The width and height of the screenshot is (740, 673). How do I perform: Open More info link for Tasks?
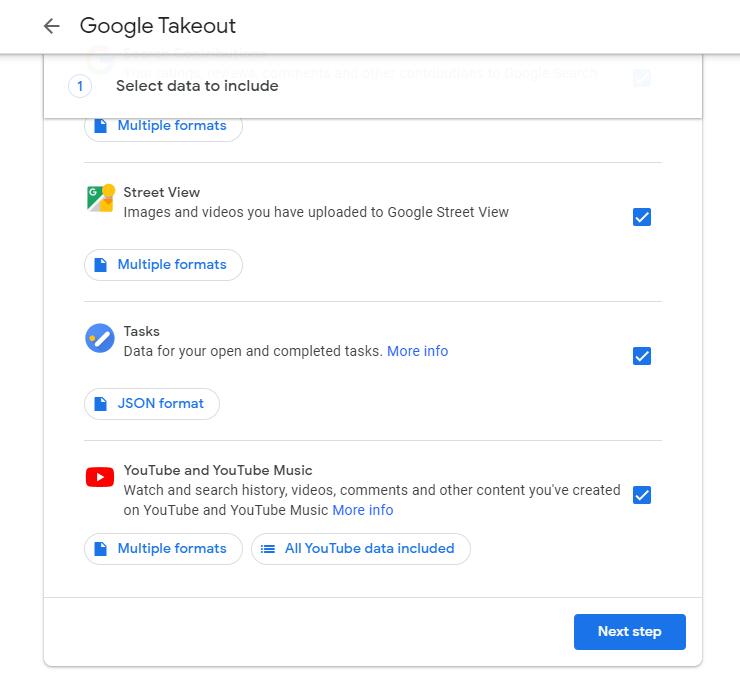[x=417, y=351]
